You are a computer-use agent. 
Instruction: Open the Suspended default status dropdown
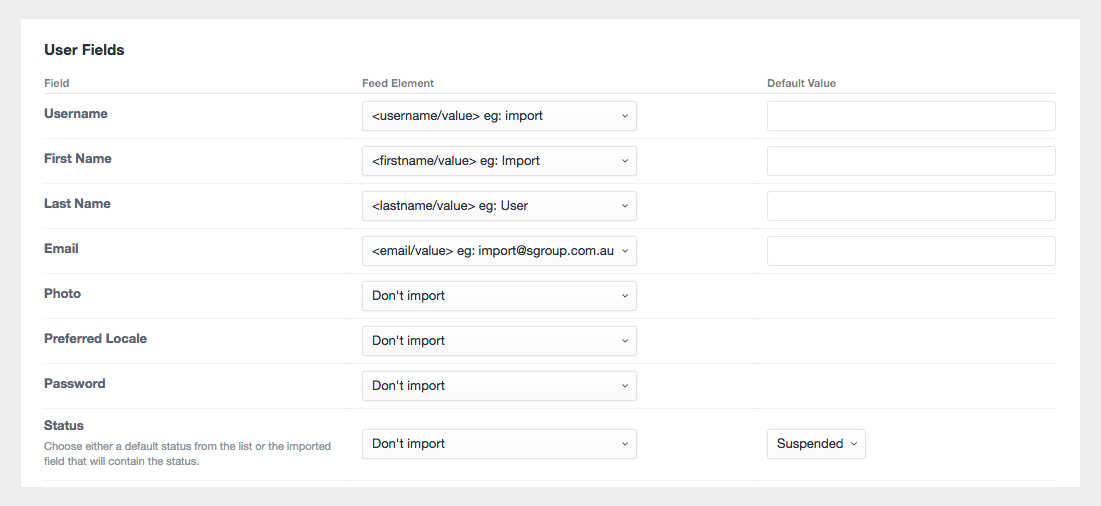tap(816, 444)
